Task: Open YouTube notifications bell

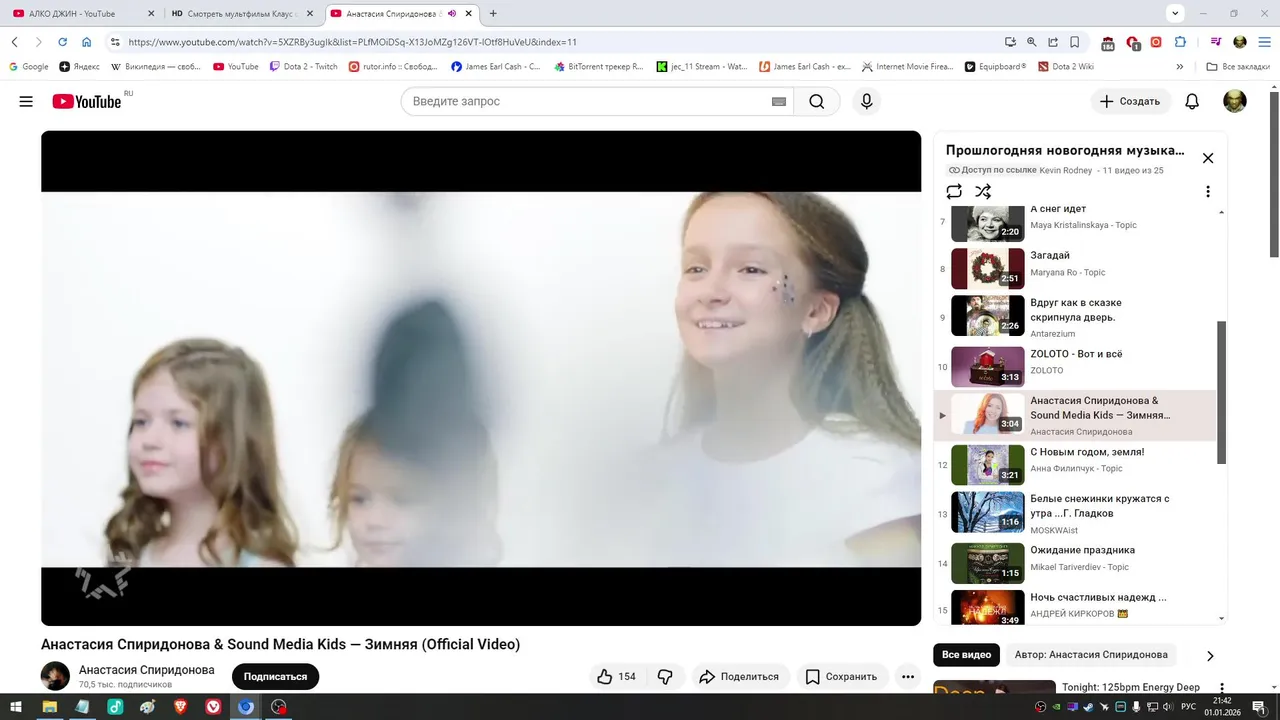Action: [1192, 101]
